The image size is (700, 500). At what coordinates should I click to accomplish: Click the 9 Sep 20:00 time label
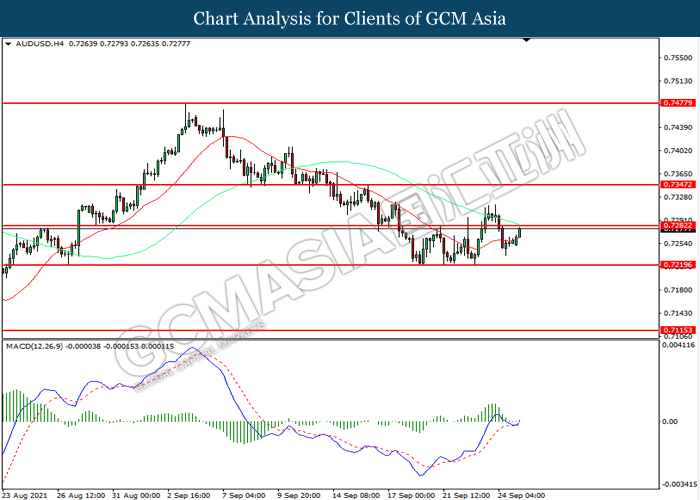click(x=299, y=496)
